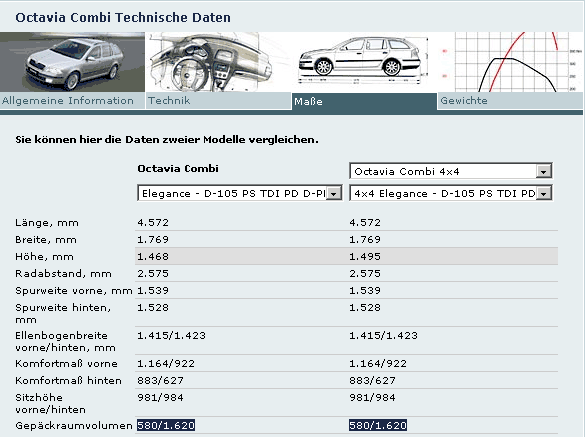
Task: Switch to the Technik tab
Action: coord(218,101)
